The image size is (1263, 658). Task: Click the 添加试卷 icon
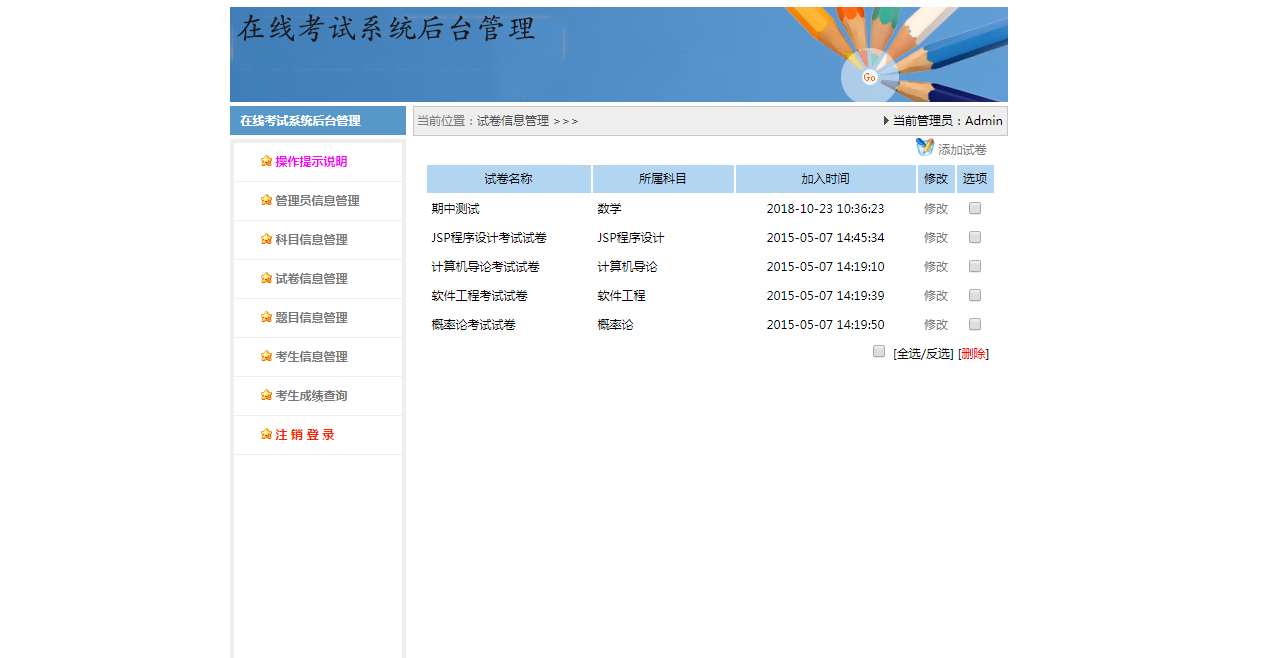(x=925, y=147)
